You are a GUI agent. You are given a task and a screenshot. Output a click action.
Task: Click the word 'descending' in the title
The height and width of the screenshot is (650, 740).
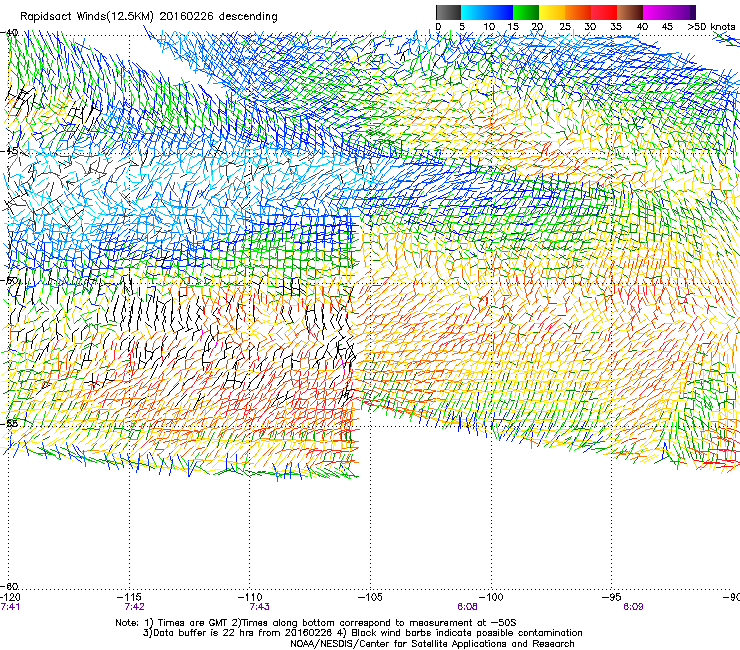248,17
